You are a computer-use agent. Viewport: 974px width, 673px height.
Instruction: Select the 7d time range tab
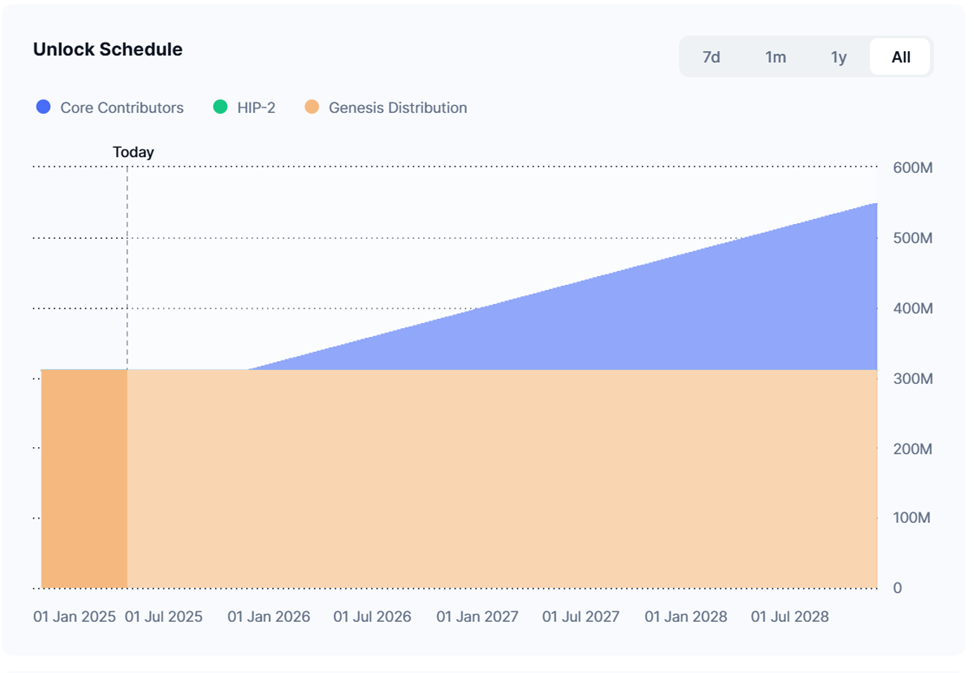tap(711, 57)
